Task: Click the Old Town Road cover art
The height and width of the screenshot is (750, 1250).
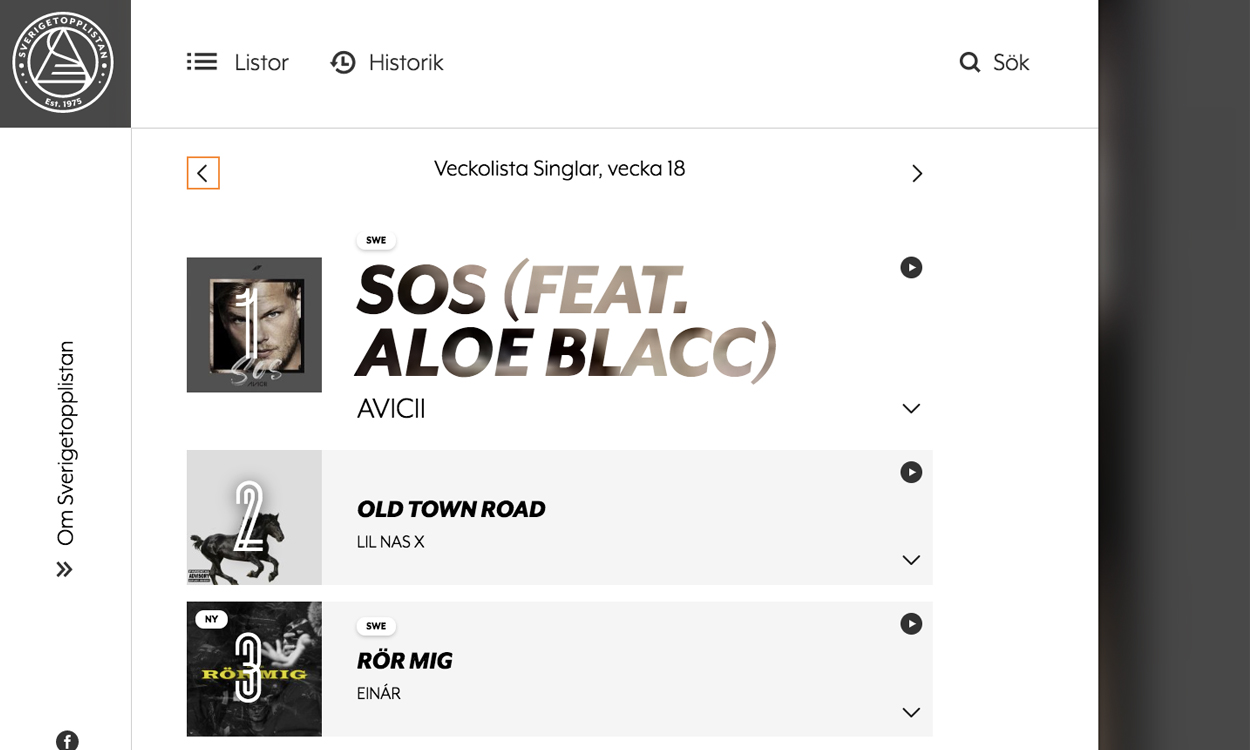Action: point(254,517)
